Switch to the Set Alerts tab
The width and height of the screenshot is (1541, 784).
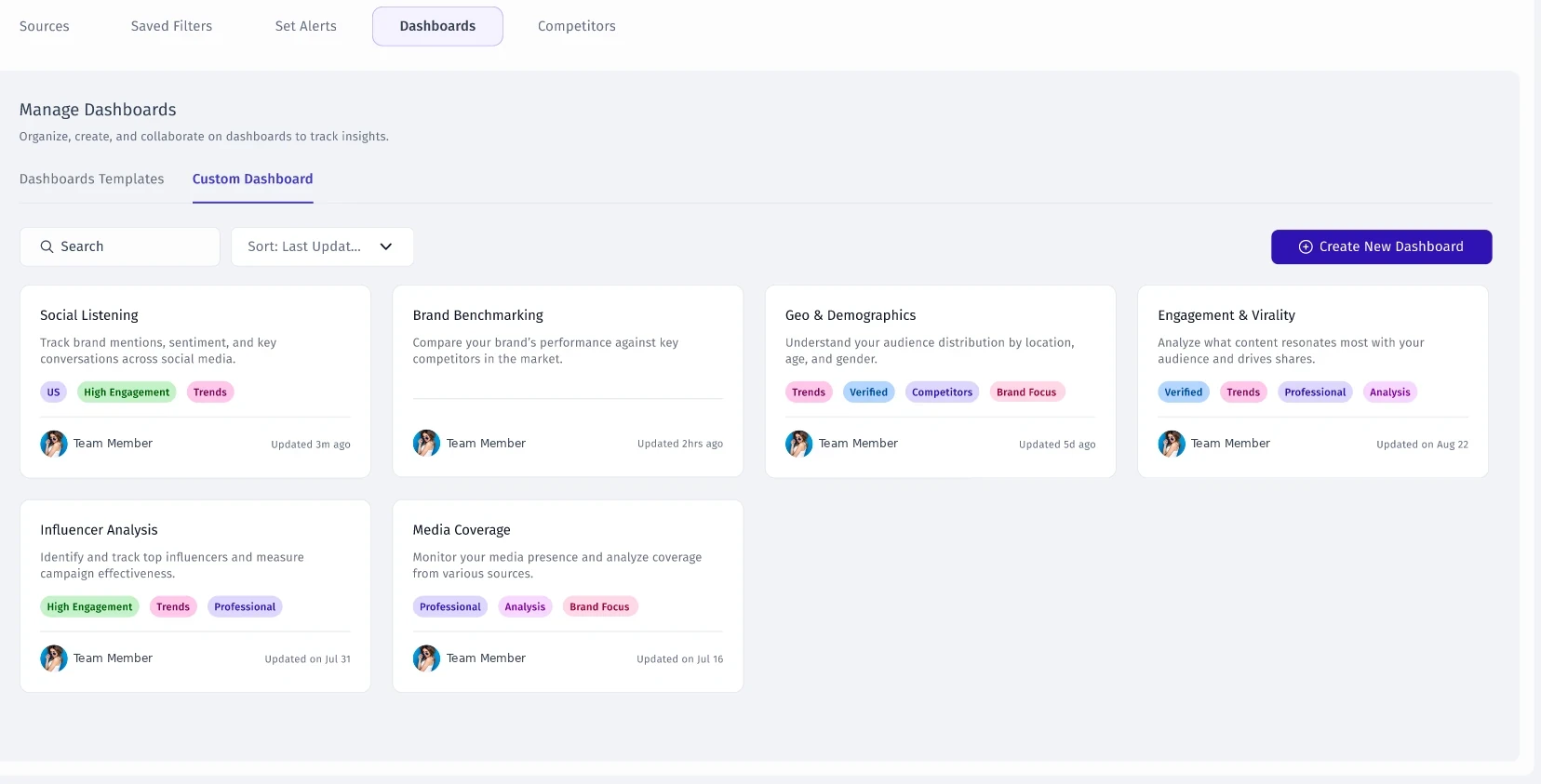coord(305,26)
